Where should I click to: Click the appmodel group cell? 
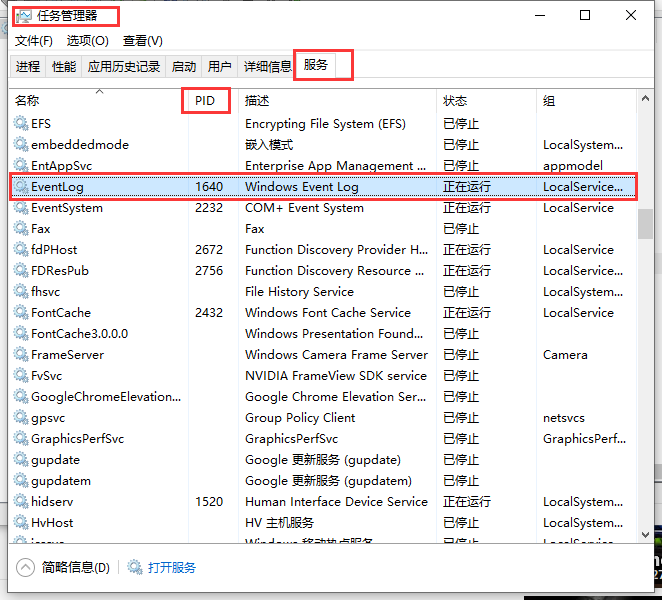pos(572,166)
